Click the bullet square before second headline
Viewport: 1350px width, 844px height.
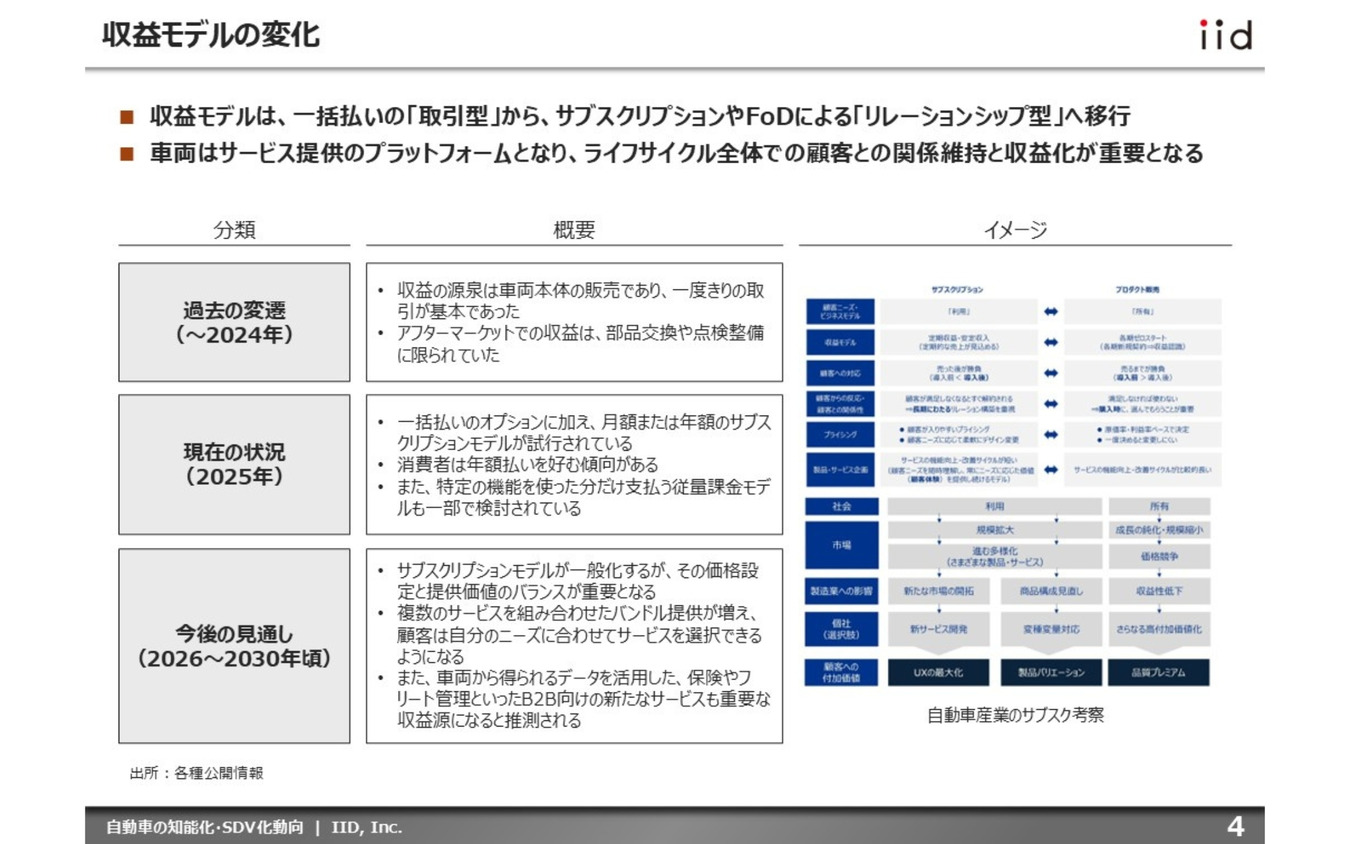click(x=125, y=153)
